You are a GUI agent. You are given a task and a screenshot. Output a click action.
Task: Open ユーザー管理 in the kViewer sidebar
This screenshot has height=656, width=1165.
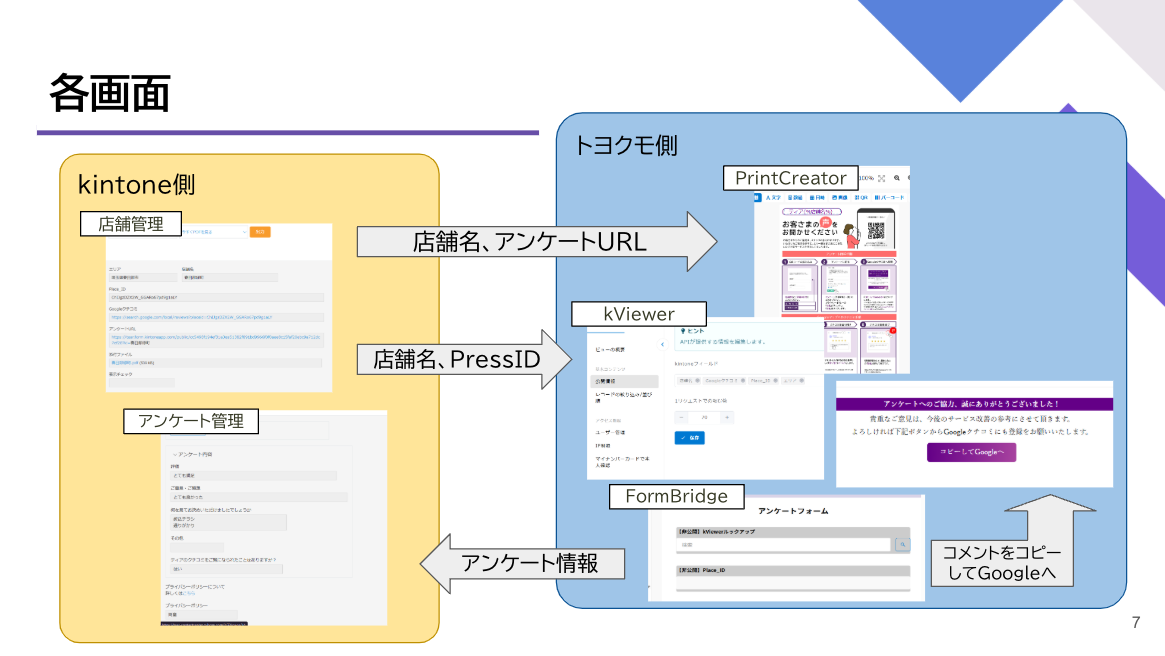[610, 432]
